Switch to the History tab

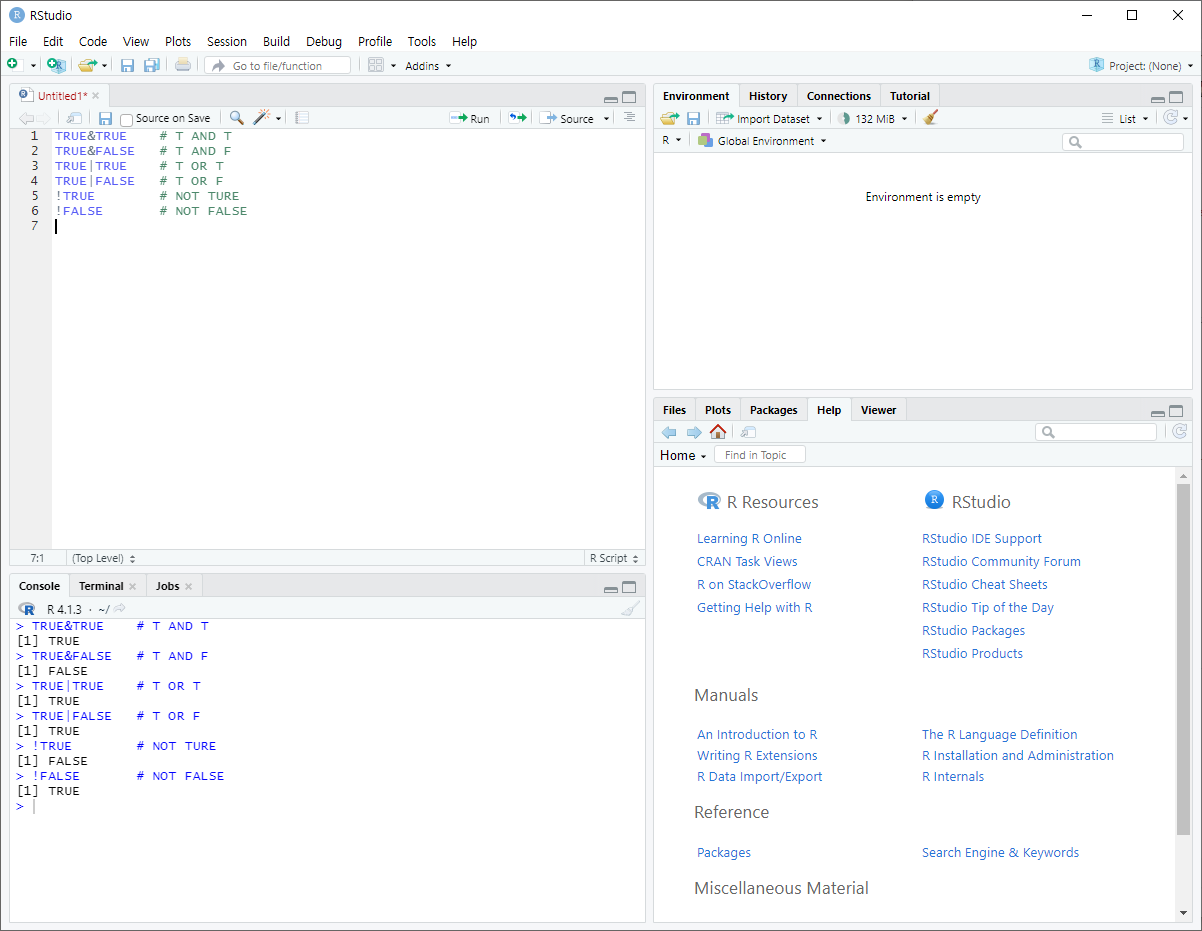coord(768,96)
